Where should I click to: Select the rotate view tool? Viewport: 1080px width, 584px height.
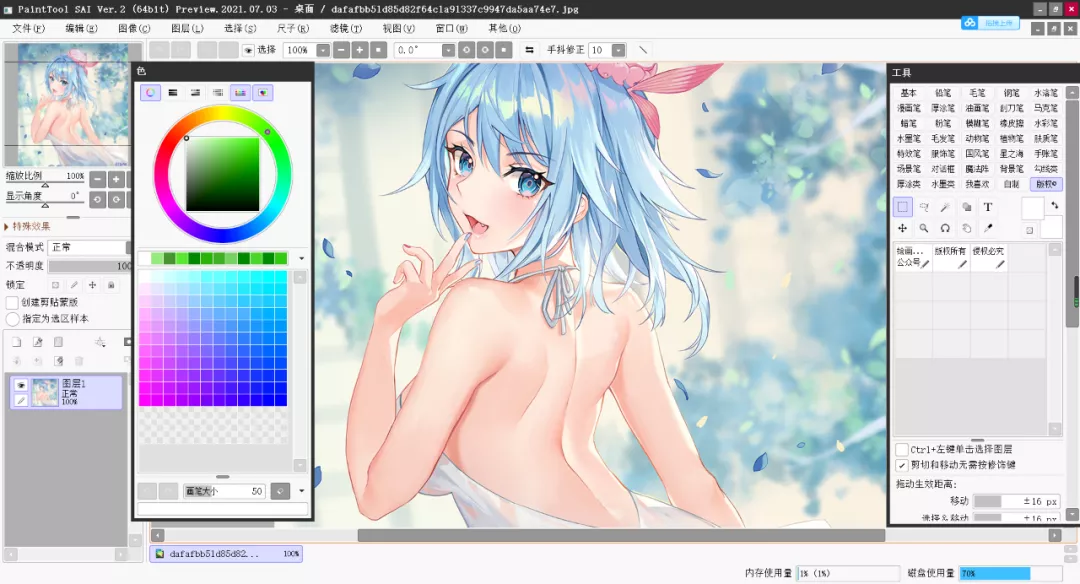945,229
